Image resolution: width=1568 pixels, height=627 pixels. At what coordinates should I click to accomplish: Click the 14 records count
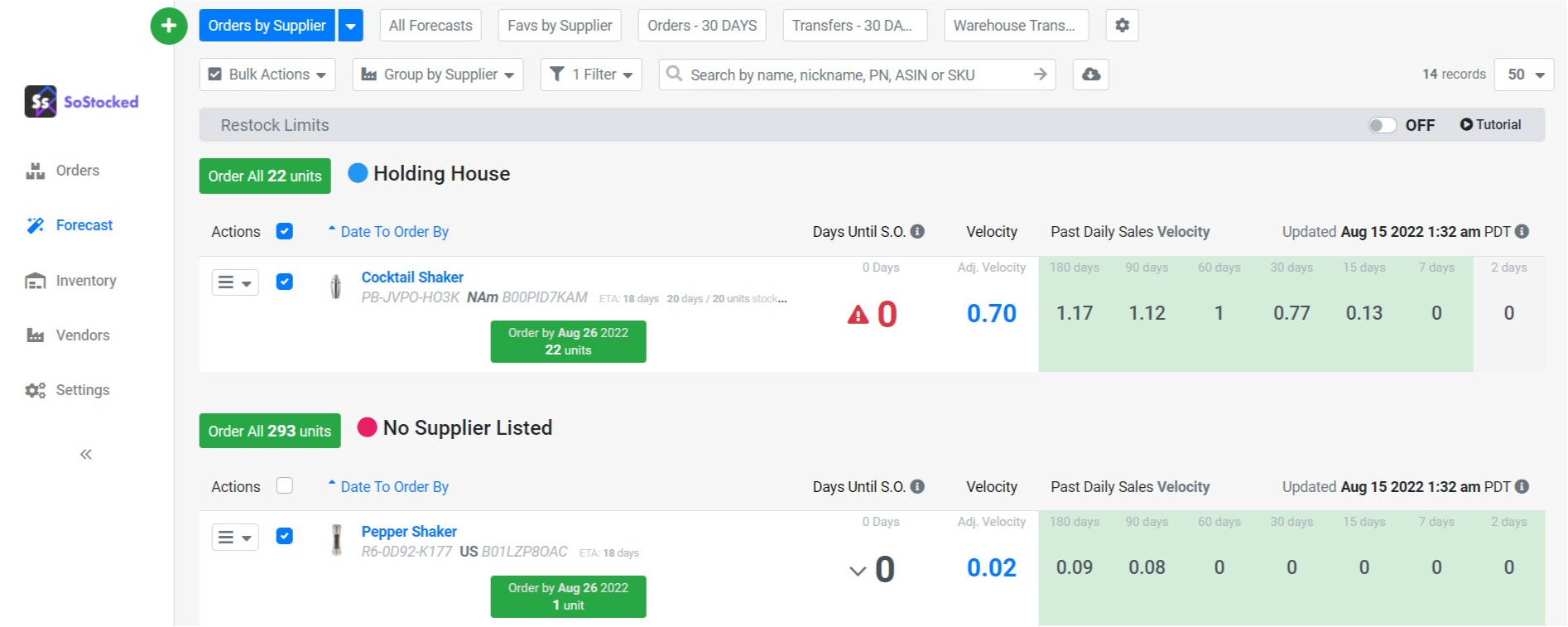click(1454, 74)
